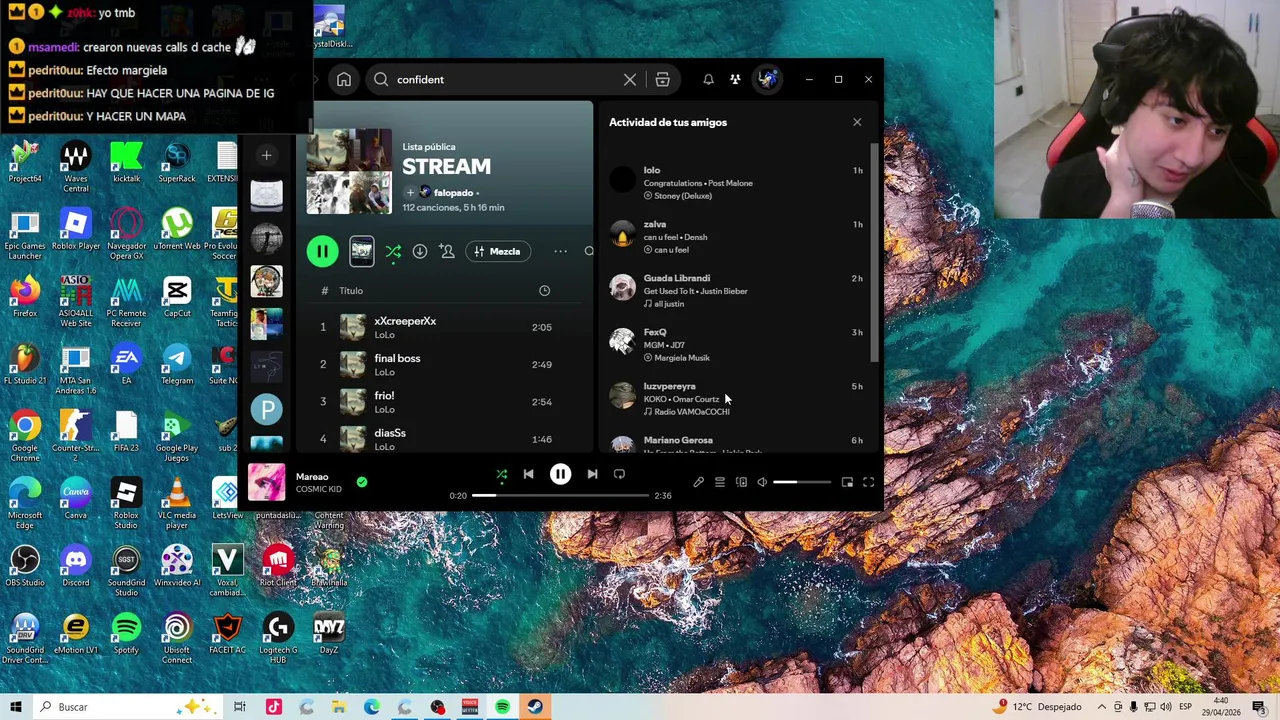
Task: Open the OBS Studio desktop shortcut
Action: [x=25, y=566]
